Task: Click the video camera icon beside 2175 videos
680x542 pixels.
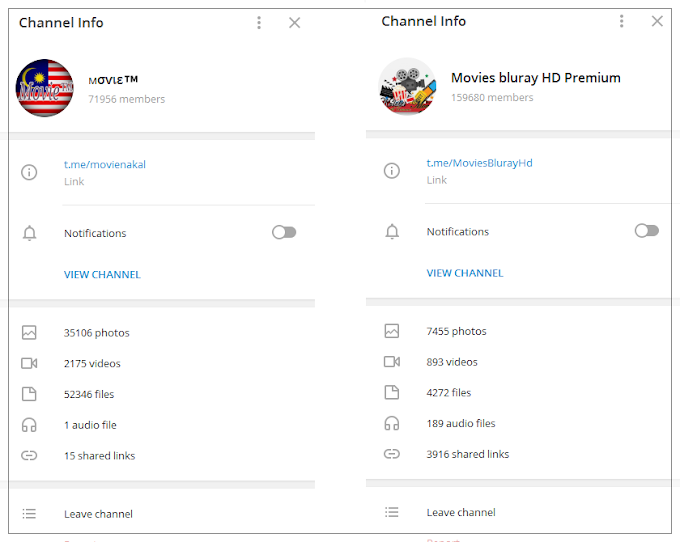Action: pyautogui.click(x=29, y=363)
